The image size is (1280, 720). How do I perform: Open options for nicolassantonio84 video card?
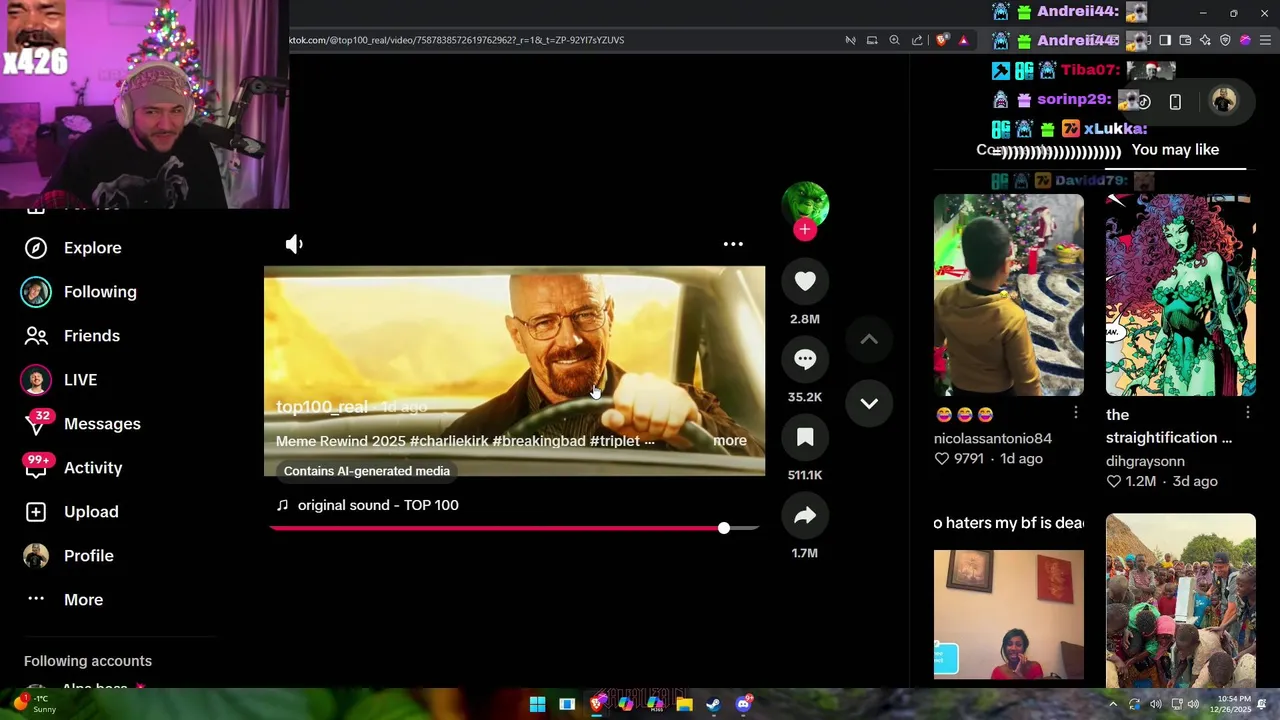[1076, 413]
